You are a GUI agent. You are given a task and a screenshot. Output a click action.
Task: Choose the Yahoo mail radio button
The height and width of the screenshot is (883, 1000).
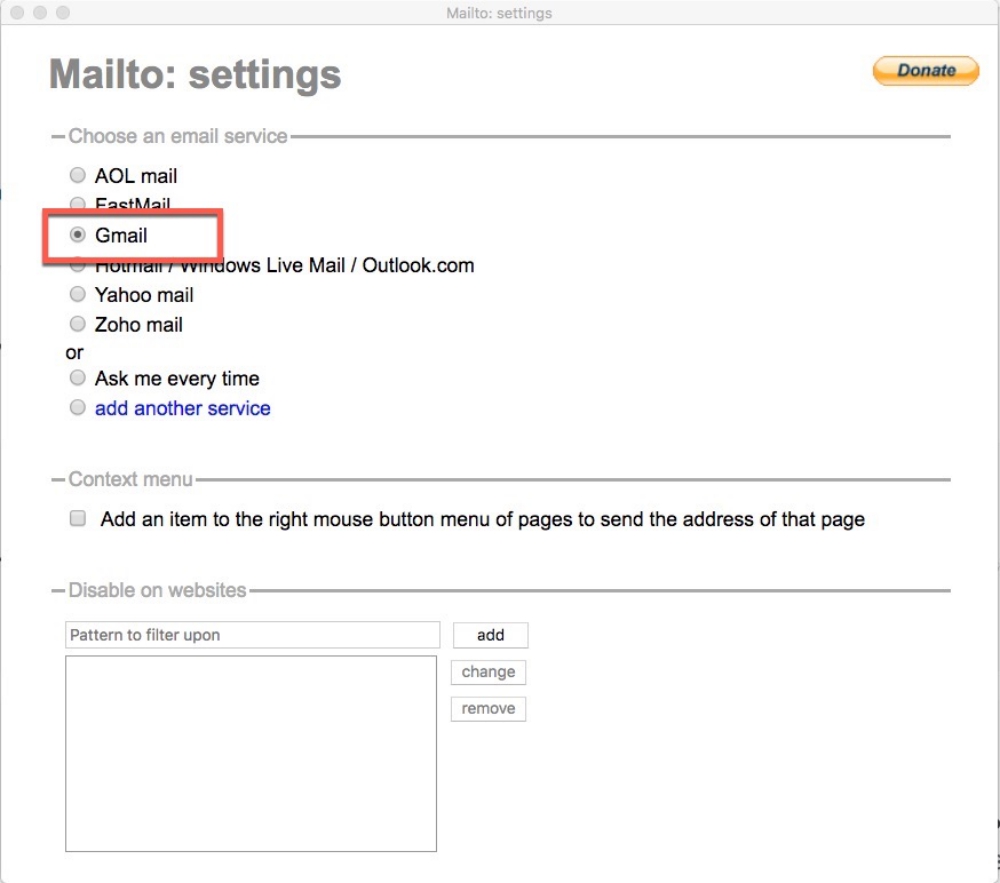[77, 295]
